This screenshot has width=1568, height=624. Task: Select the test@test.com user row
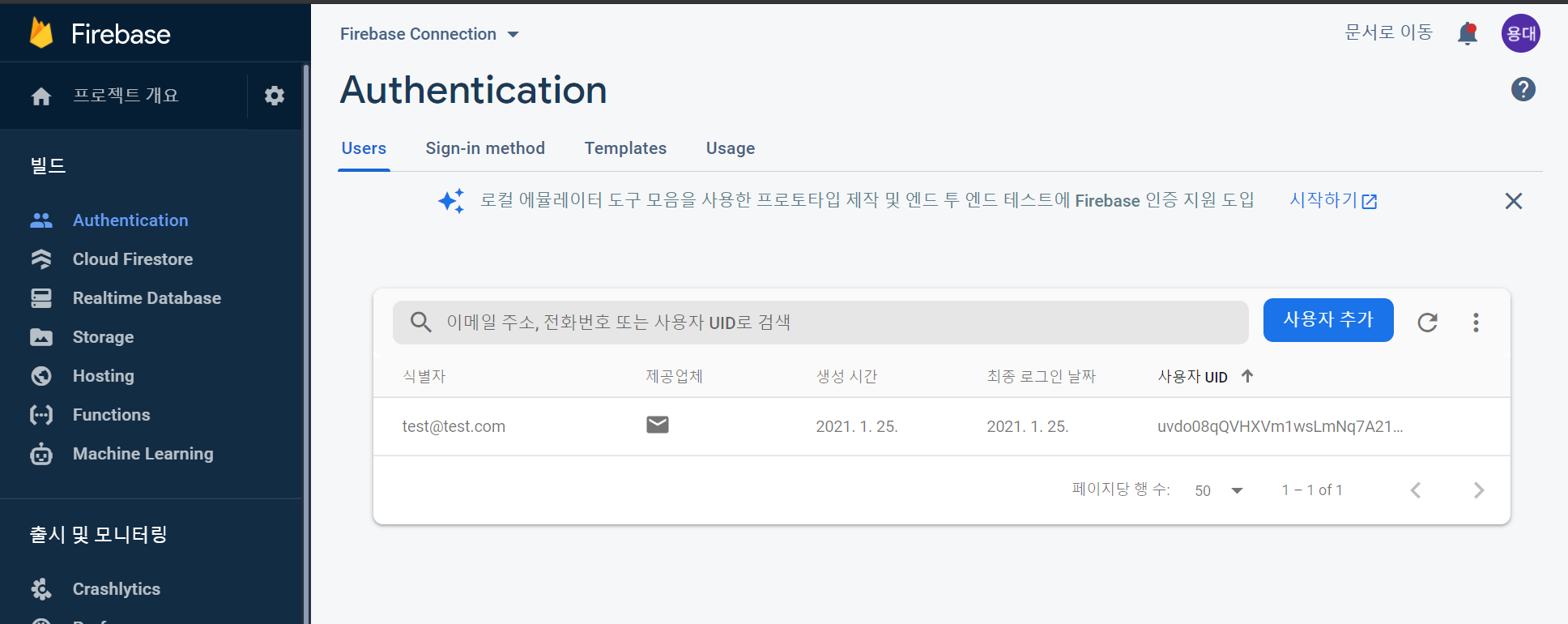(x=942, y=426)
